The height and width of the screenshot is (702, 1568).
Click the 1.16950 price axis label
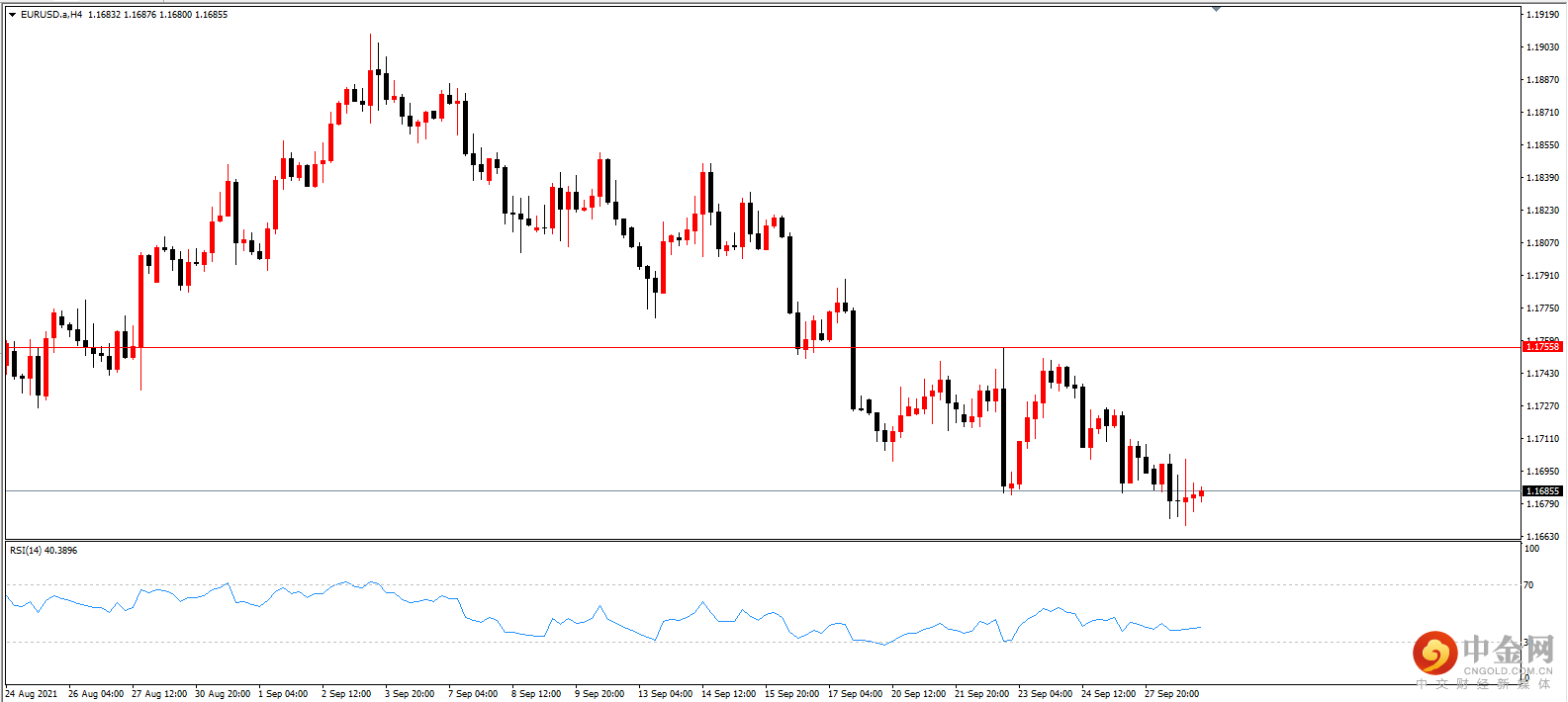1542,472
